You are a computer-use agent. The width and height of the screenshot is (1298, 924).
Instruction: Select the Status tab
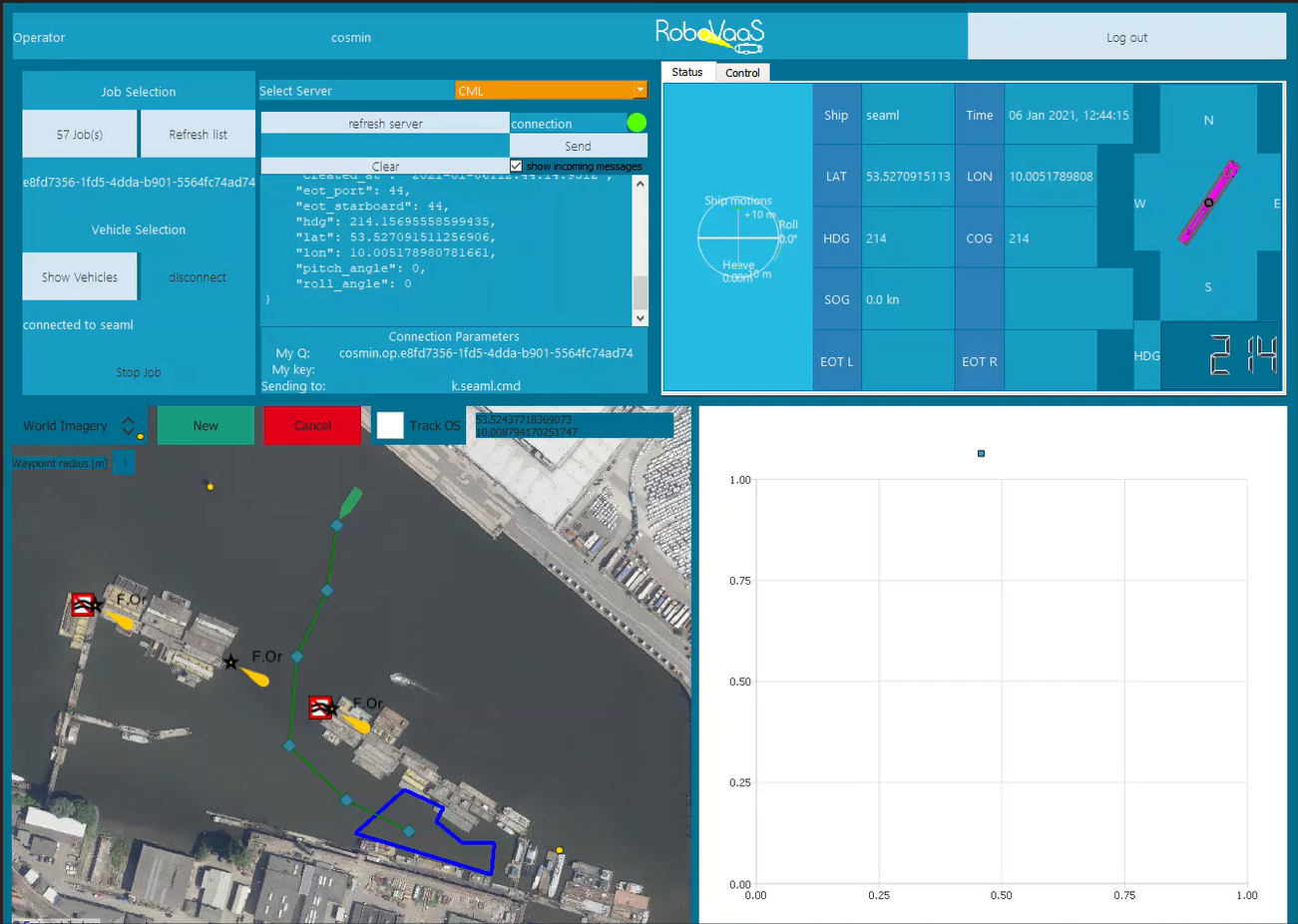point(686,73)
